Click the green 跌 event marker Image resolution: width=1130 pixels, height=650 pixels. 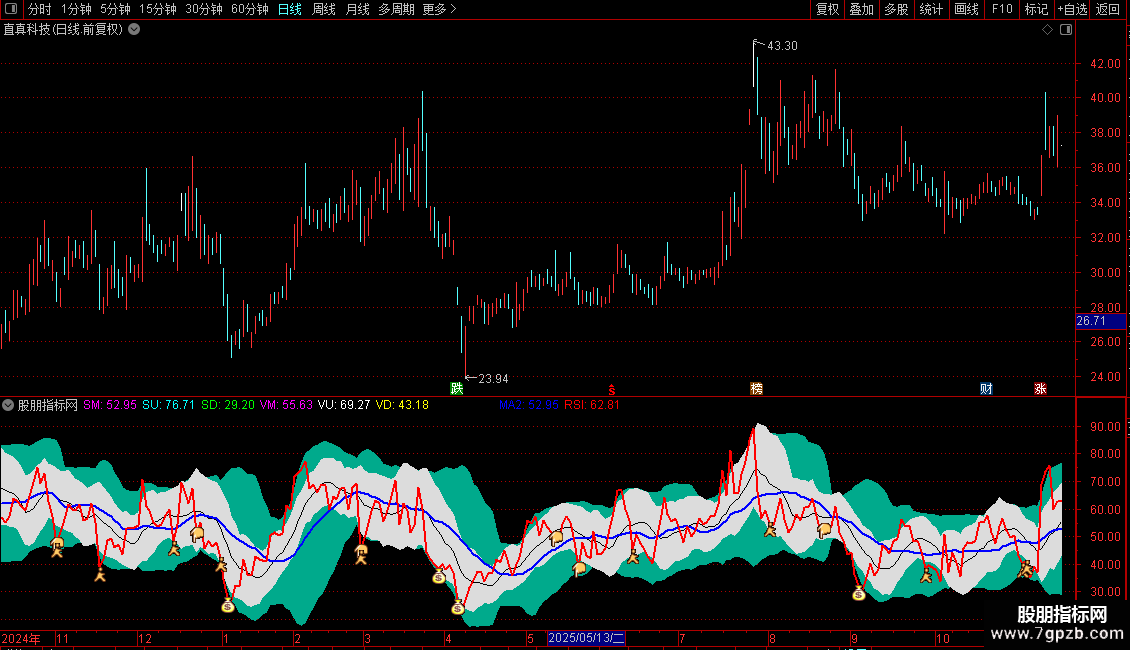(x=457, y=388)
